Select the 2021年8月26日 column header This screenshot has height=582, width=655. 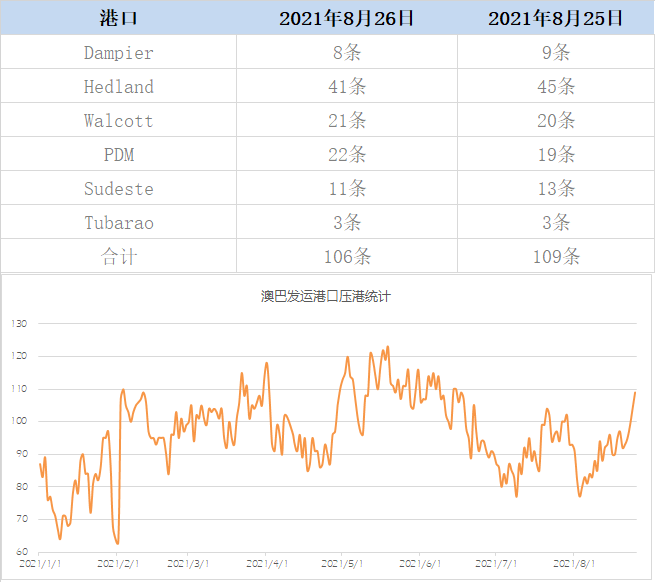tap(346, 18)
